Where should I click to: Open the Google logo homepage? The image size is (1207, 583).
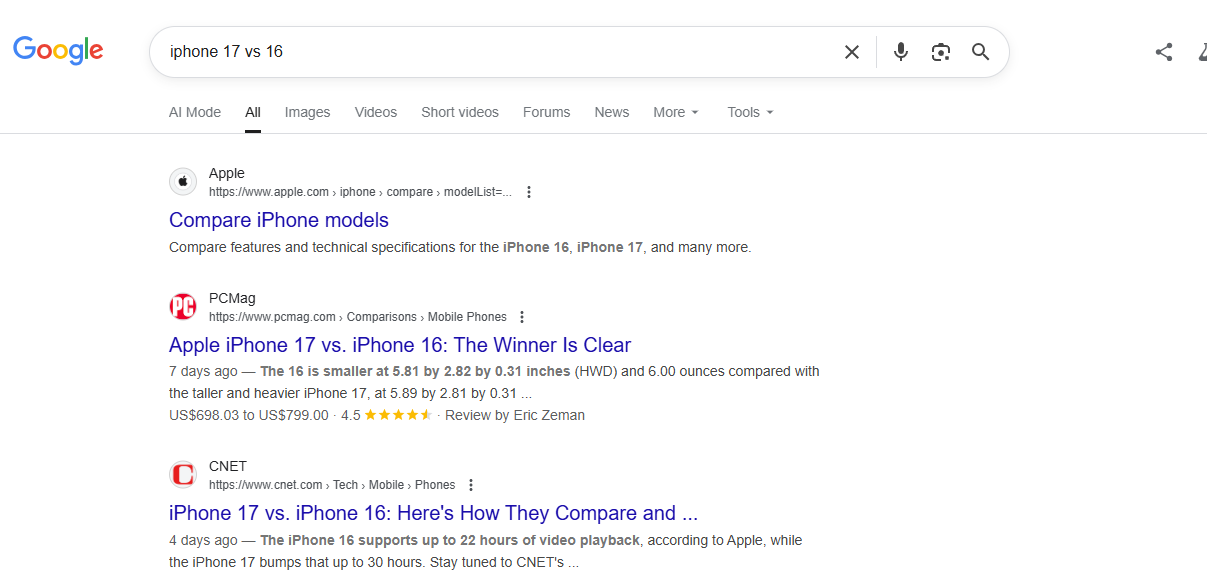[x=58, y=50]
